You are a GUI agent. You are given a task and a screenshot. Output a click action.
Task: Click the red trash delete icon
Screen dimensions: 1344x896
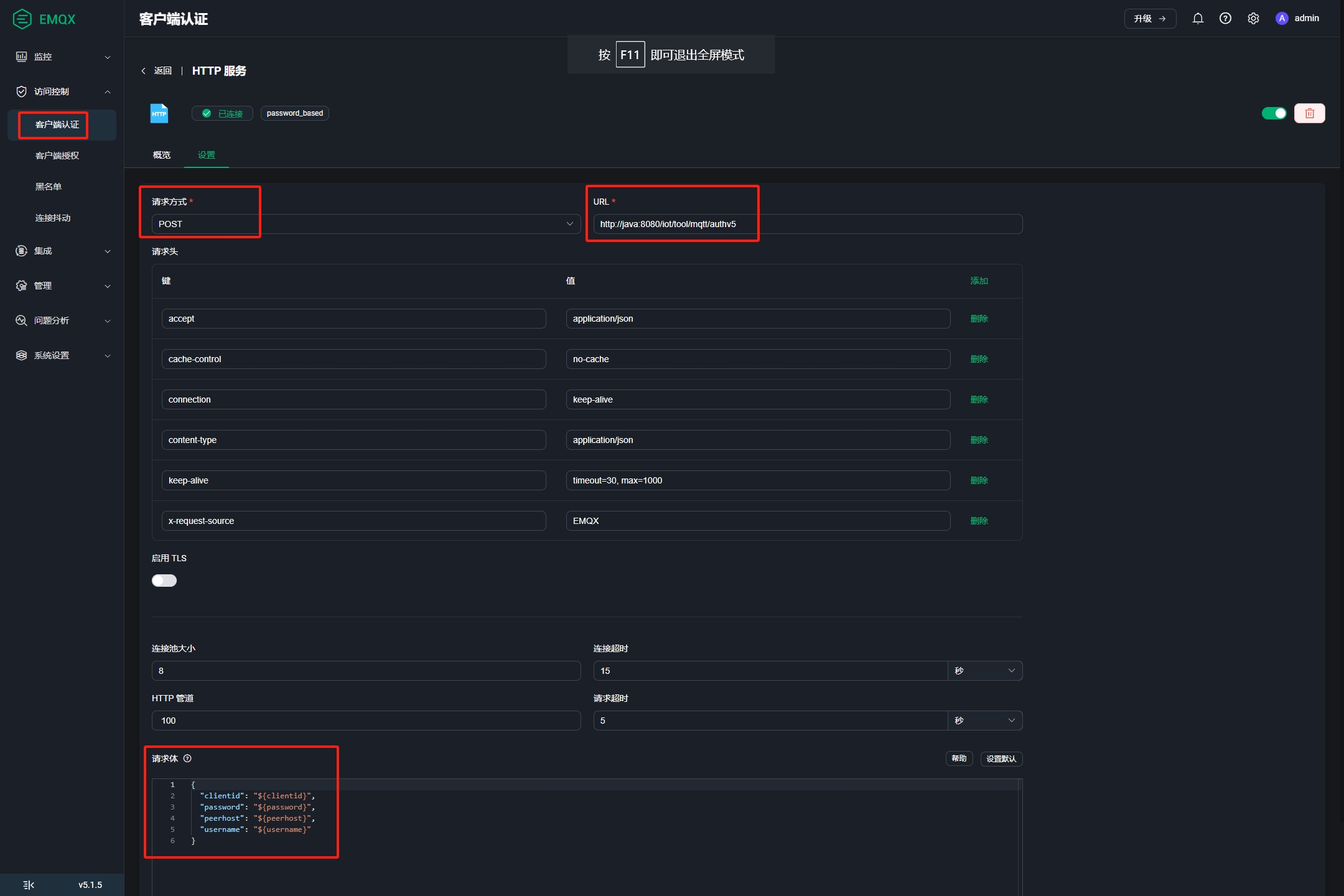(x=1309, y=113)
